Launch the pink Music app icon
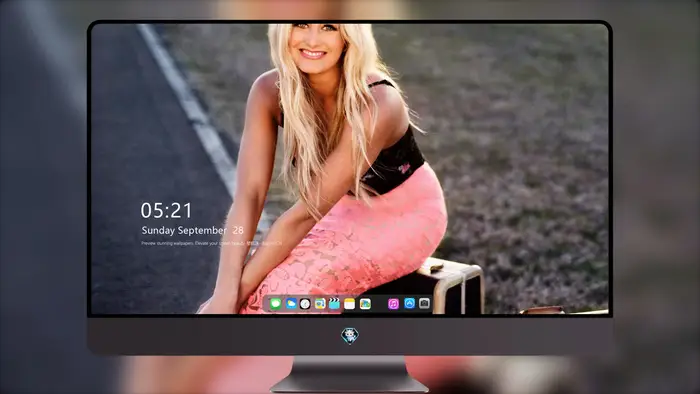700x394 pixels. click(393, 304)
